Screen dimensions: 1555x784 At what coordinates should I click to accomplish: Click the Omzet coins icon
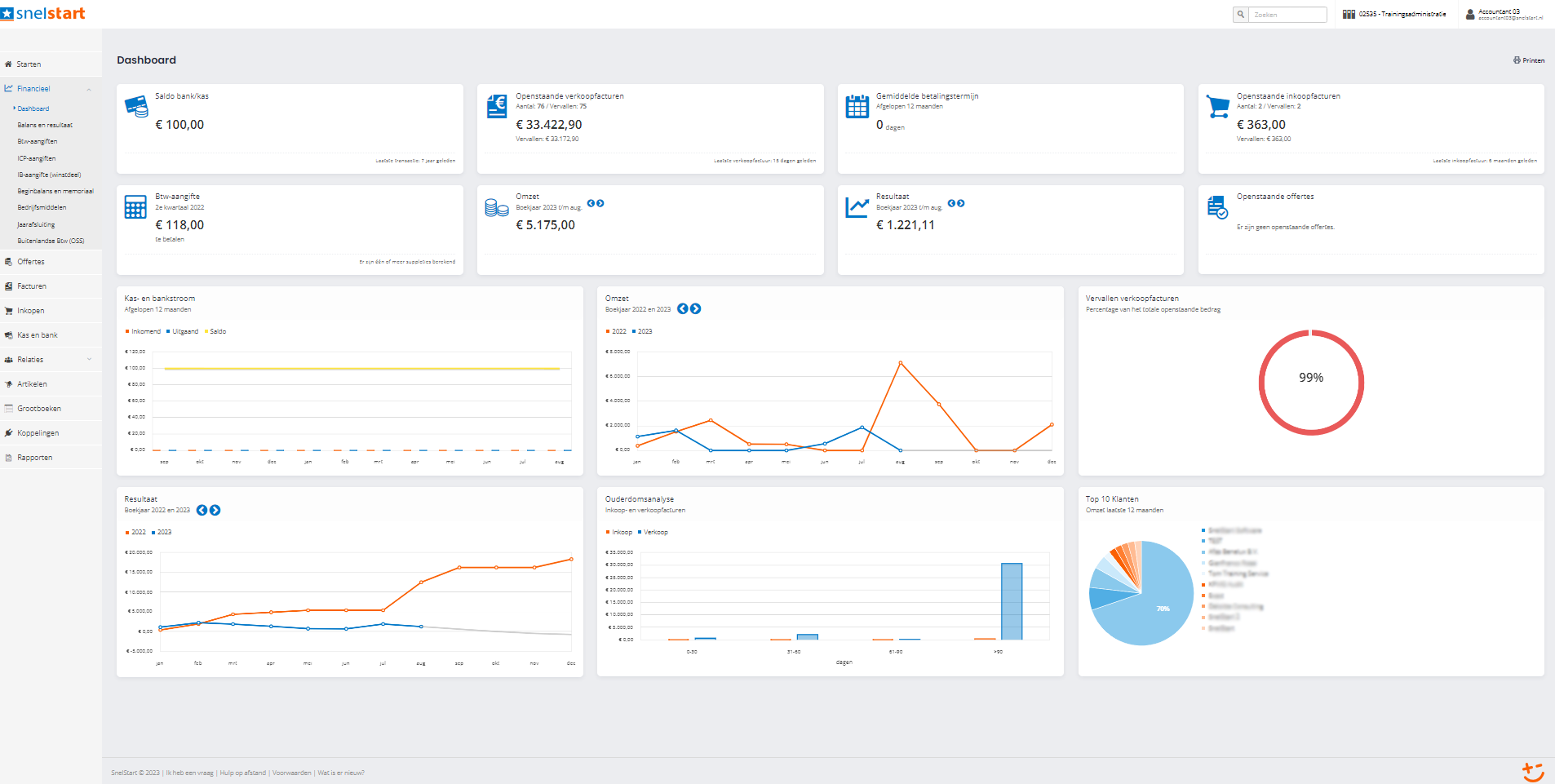tap(497, 208)
